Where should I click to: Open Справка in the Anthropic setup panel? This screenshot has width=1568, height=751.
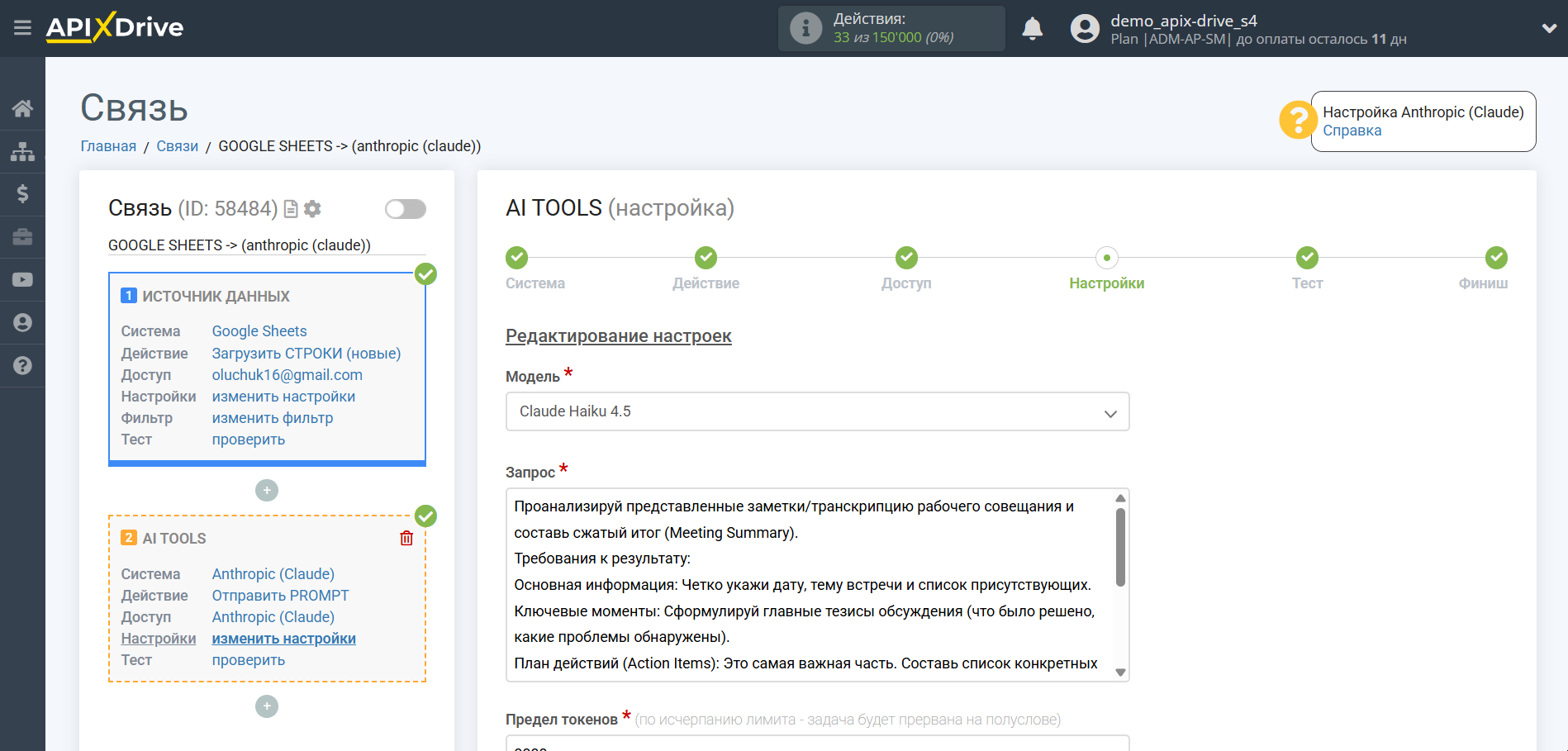pos(1353,130)
